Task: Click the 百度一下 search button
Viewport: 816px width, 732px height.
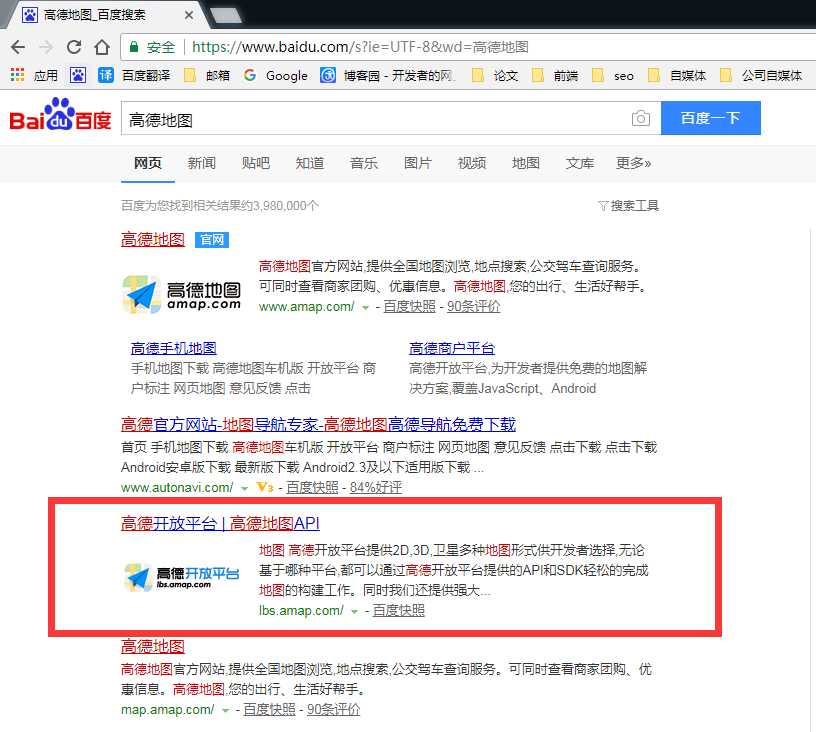Action: (x=711, y=118)
